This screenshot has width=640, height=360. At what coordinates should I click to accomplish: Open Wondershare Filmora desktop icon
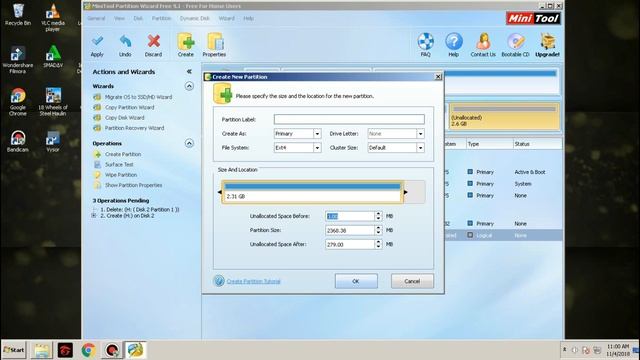[18, 60]
